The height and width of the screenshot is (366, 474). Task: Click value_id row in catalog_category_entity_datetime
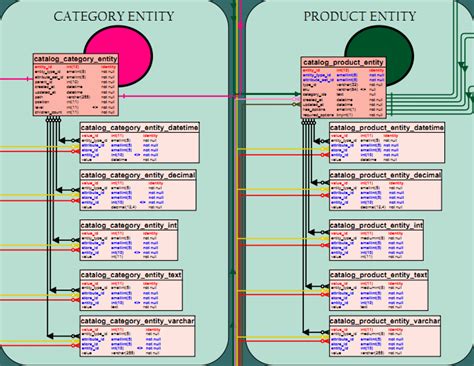tap(140, 136)
